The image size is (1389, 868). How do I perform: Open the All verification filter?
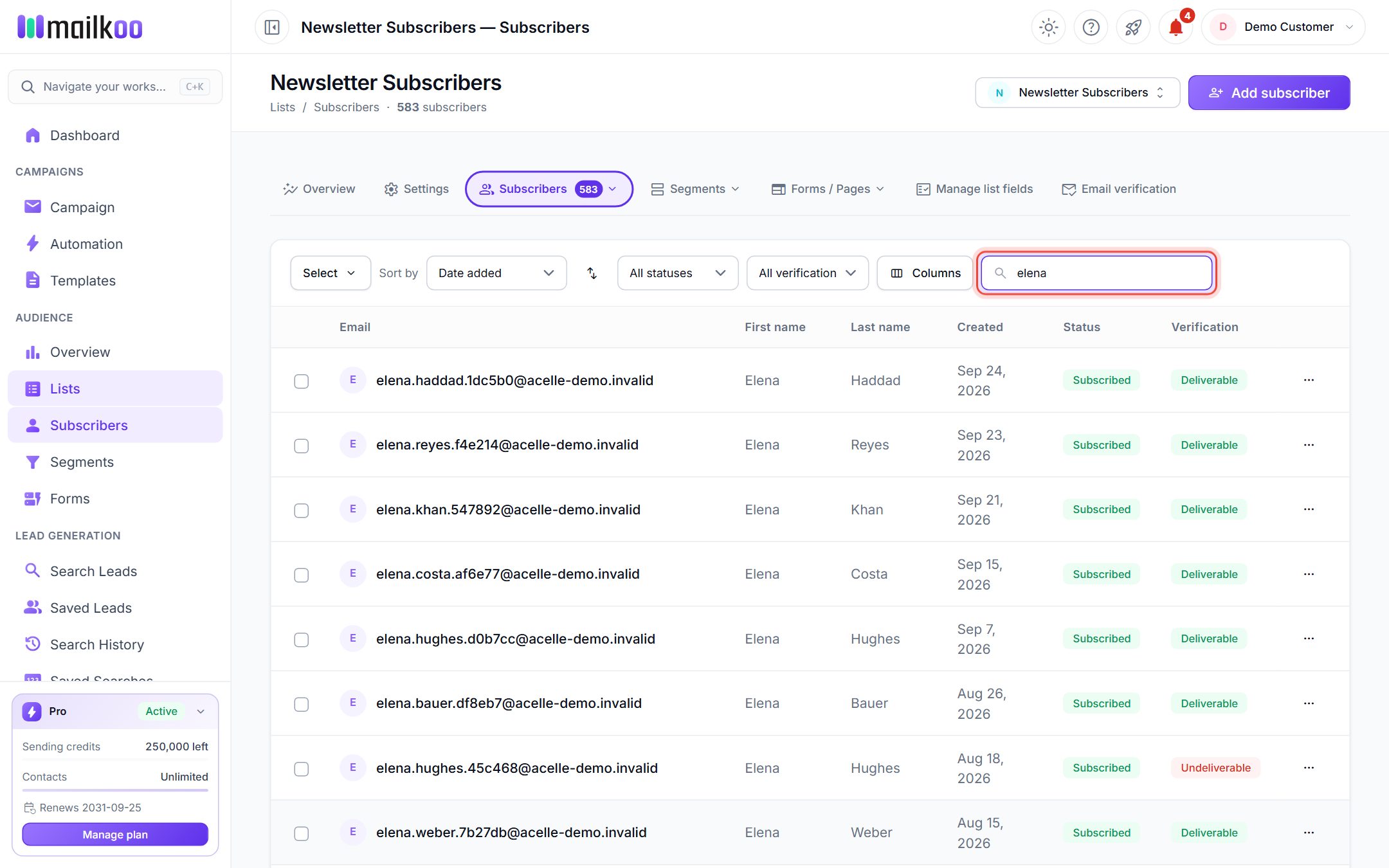(807, 273)
